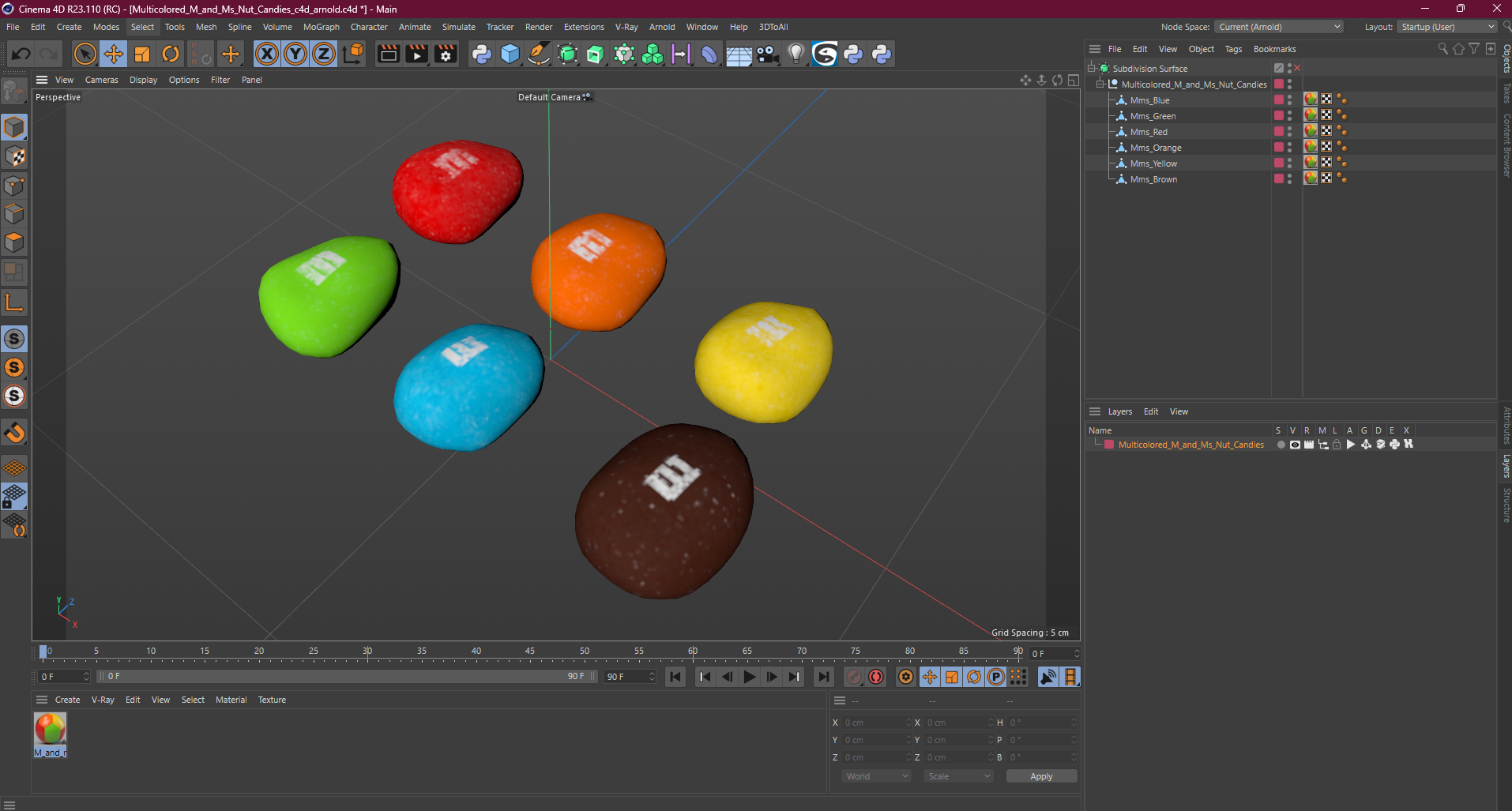
Task: Select the Live Selection tool
Action: [85, 54]
